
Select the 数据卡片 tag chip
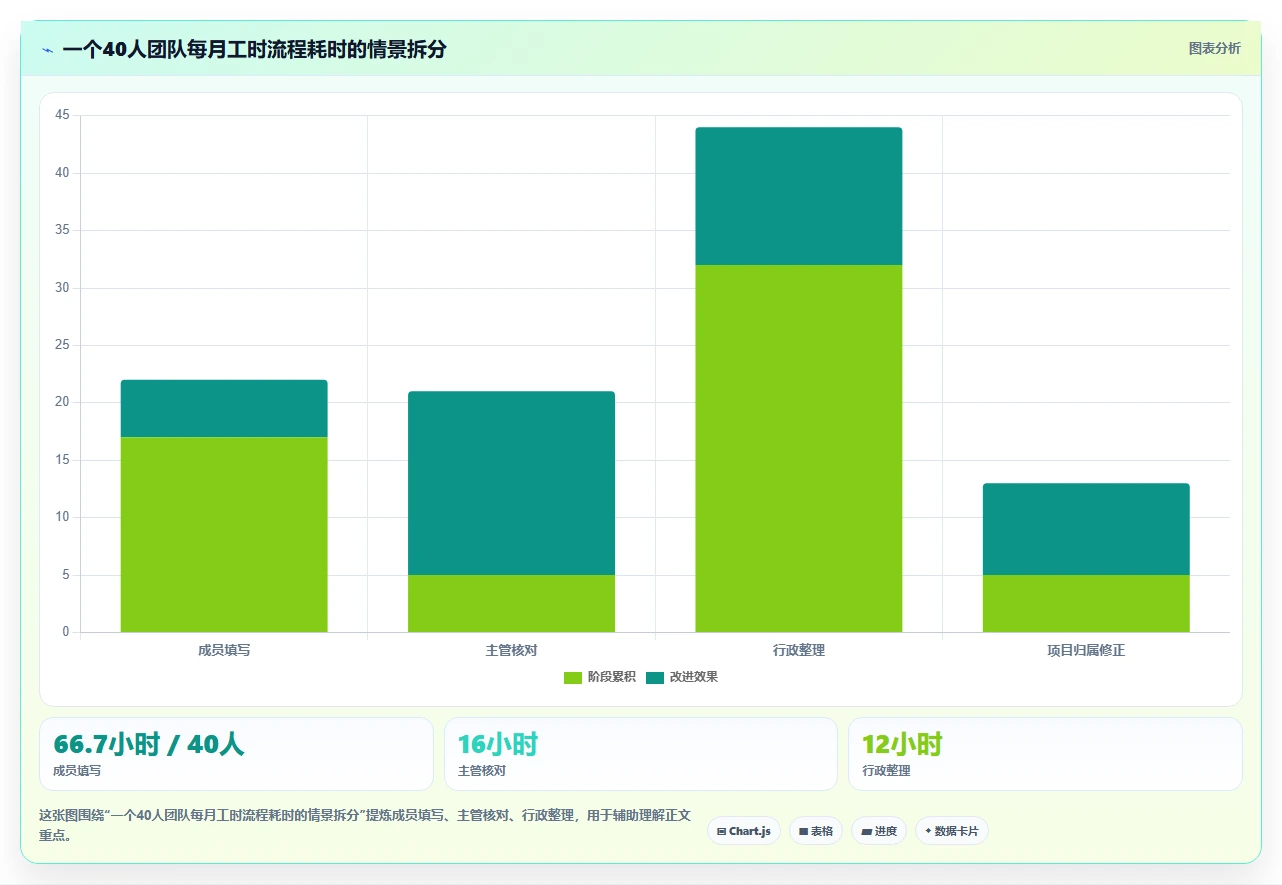(x=952, y=831)
